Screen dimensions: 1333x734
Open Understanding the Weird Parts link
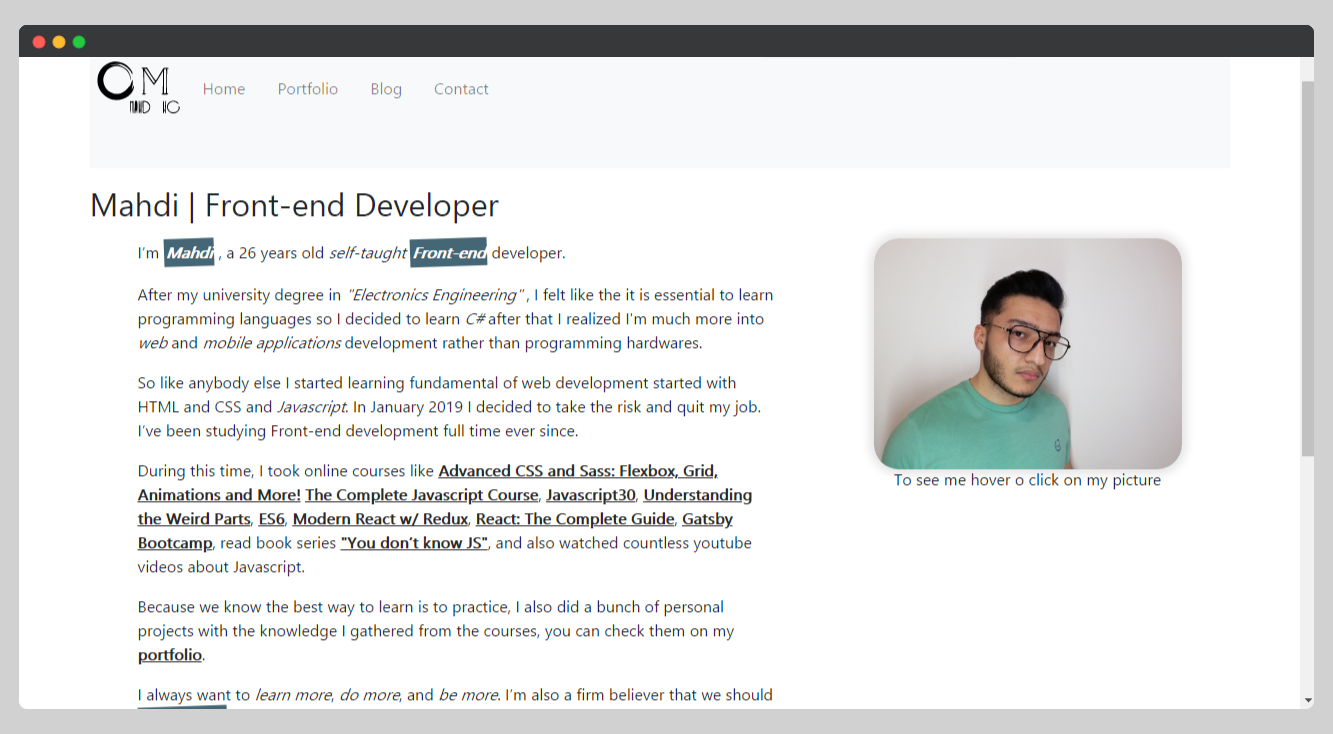pyautogui.click(x=445, y=507)
